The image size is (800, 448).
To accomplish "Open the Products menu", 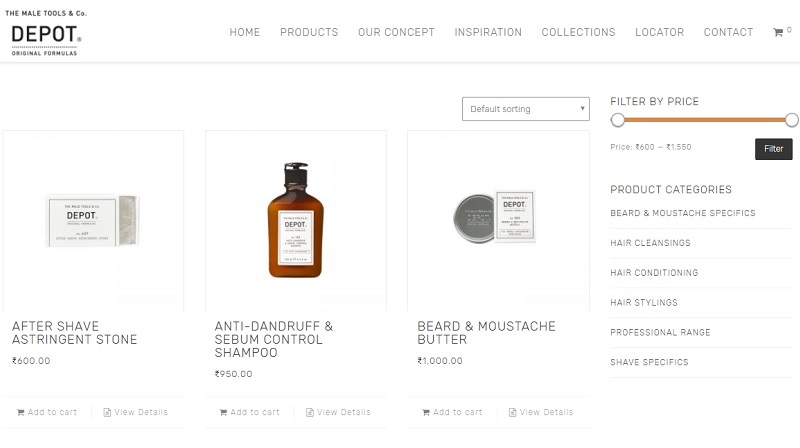I will pyautogui.click(x=309, y=32).
